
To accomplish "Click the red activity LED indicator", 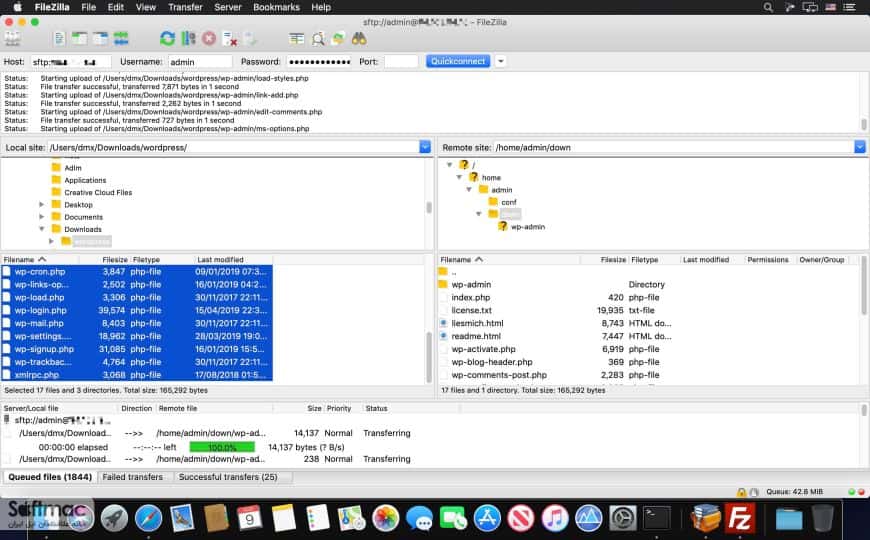I will click(862, 492).
